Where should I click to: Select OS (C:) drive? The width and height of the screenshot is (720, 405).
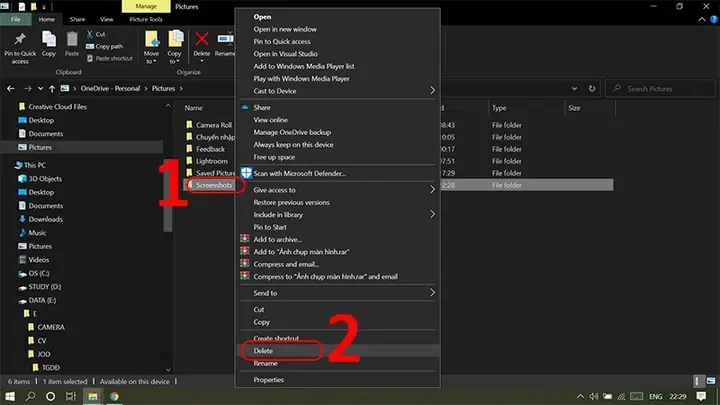pyautogui.click(x=39, y=273)
